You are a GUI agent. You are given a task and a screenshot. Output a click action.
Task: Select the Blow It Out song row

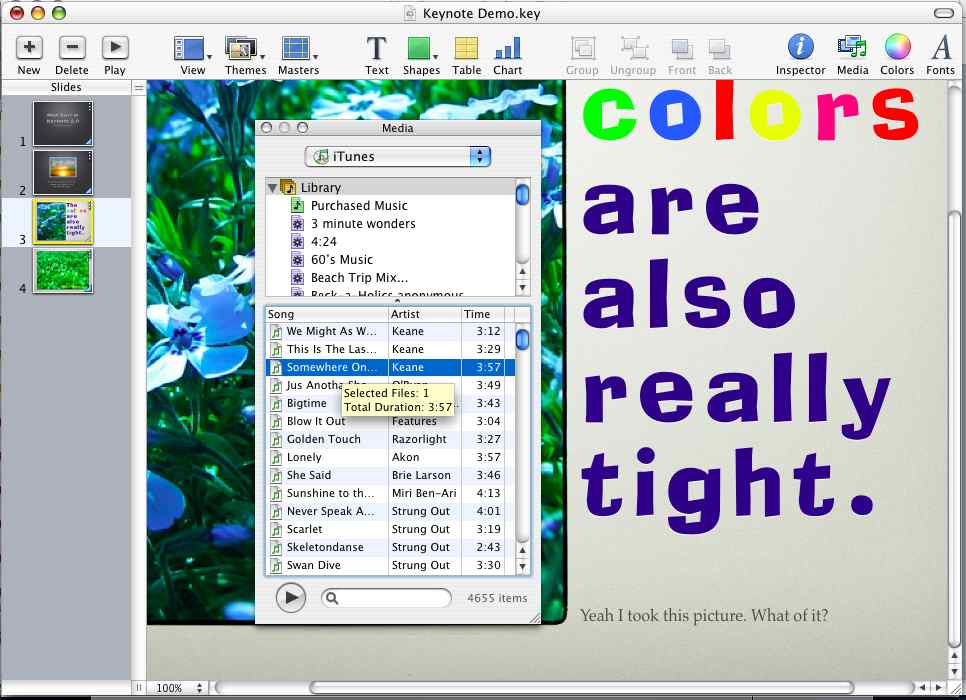(391, 421)
